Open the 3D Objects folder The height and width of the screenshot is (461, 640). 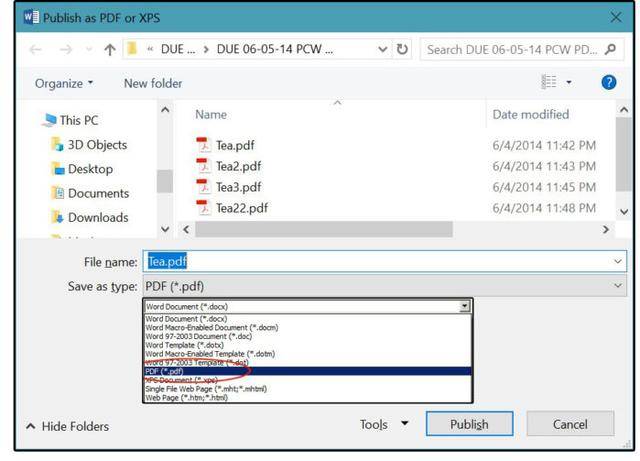(97, 144)
